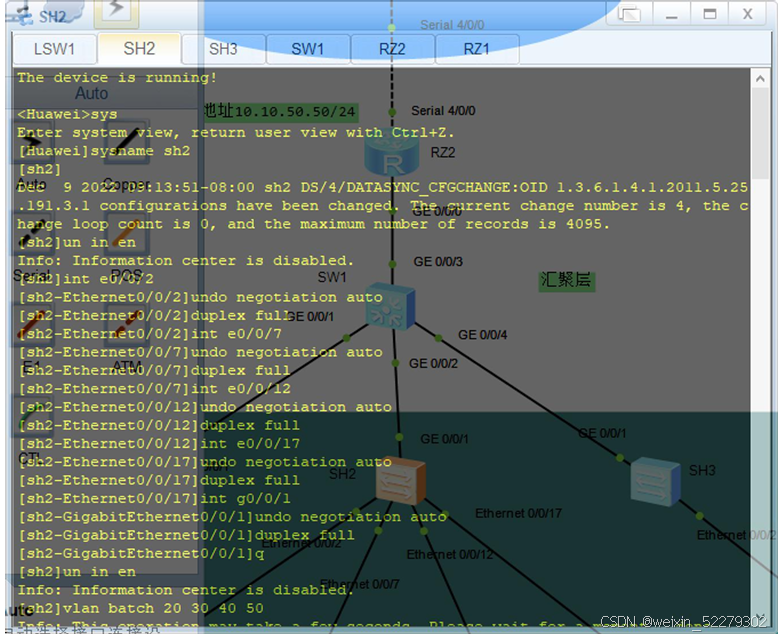Image resolution: width=781 pixels, height=636 pixels.
Task: Click the 'Ethernet 0/0/12' port label
Action: (450, 554)
